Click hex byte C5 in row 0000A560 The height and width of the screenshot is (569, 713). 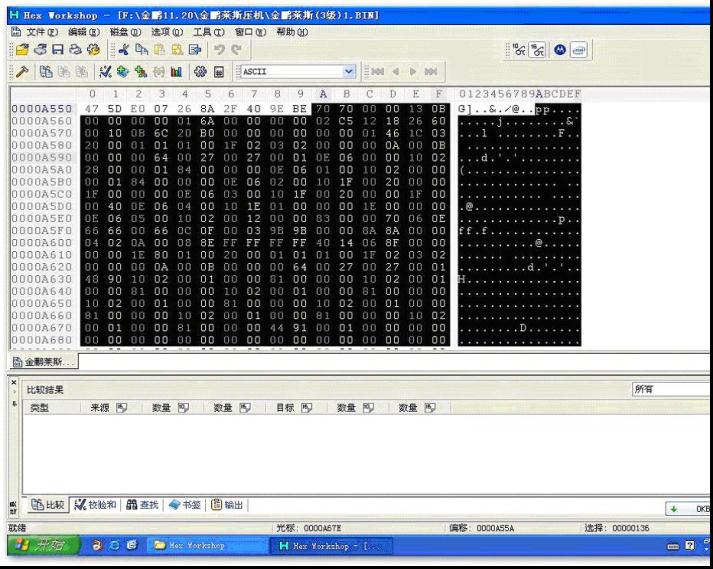click(x=346, y=121)
